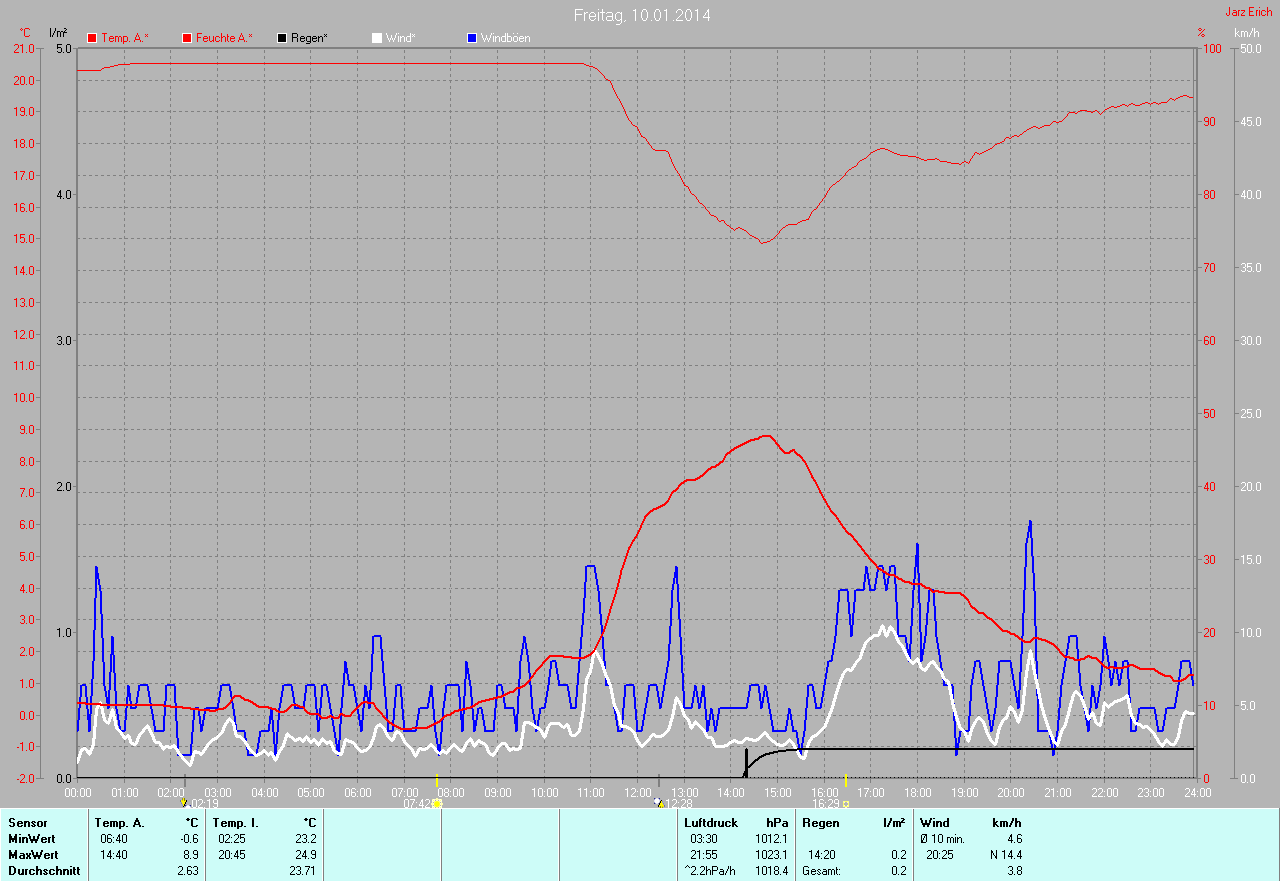Click the 'Temp. A.' column header in the table
The image size is (1280, 881).
click(x=120, y=823)
